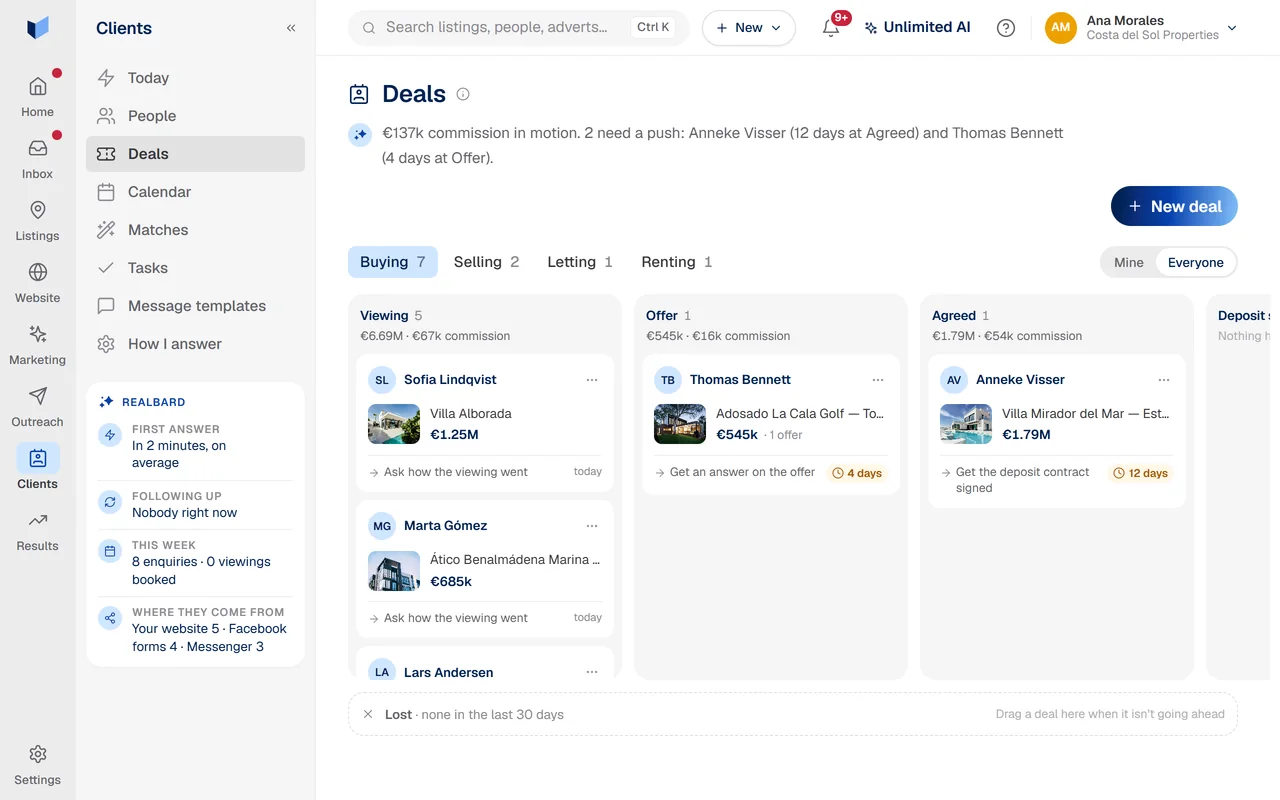Open the more menu on Sofia Lindqvist's card
This screenshot has height=800, width=1280.
[x=592, y=380]
